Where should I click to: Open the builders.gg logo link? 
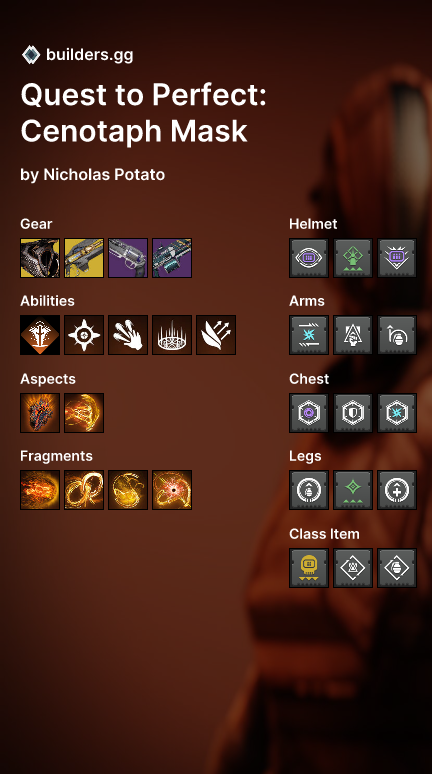(x=78, y=55)
